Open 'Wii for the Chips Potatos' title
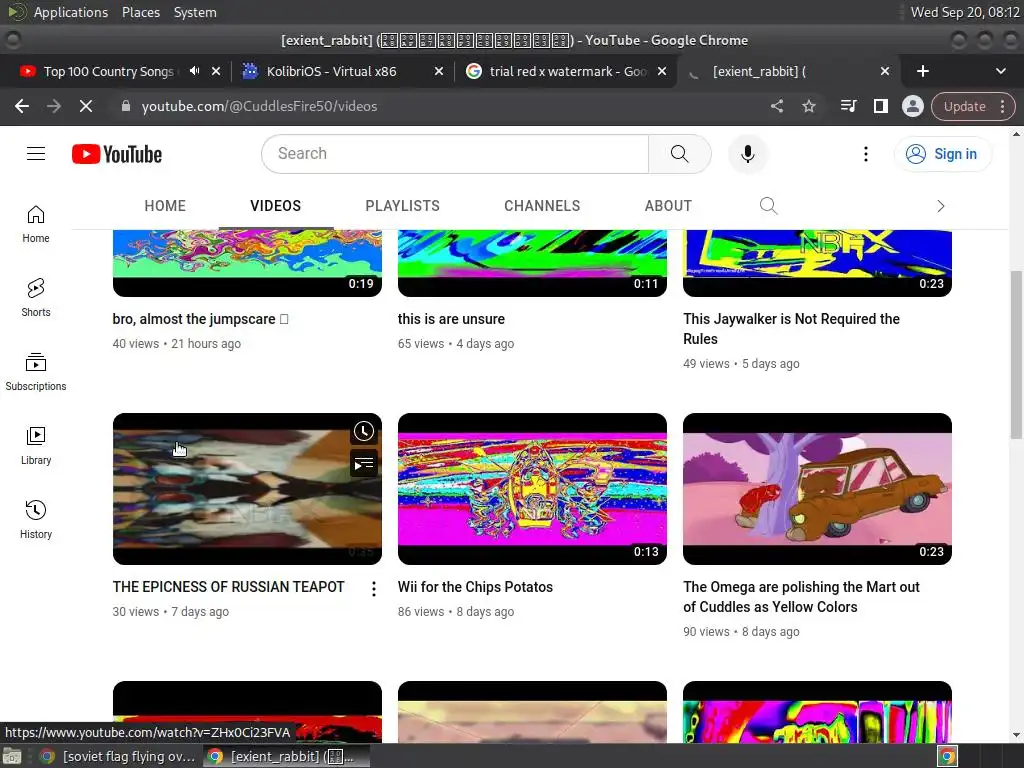The height and width of the screenshot is (768, 1024). tap(475, 587)
